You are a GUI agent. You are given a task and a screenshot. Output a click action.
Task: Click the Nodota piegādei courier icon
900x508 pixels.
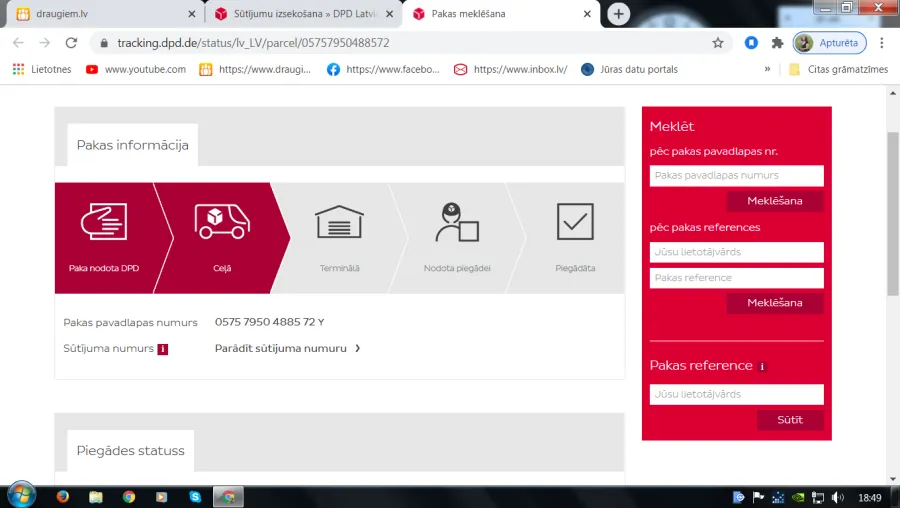457,222
